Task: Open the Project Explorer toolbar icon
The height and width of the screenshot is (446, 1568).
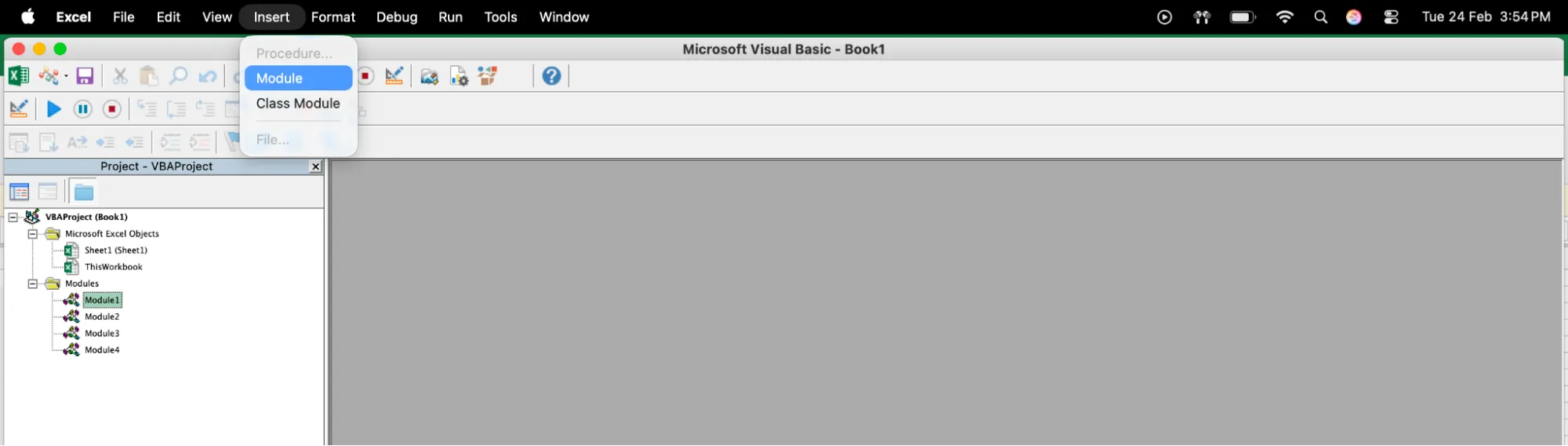Action: (429, 76)
